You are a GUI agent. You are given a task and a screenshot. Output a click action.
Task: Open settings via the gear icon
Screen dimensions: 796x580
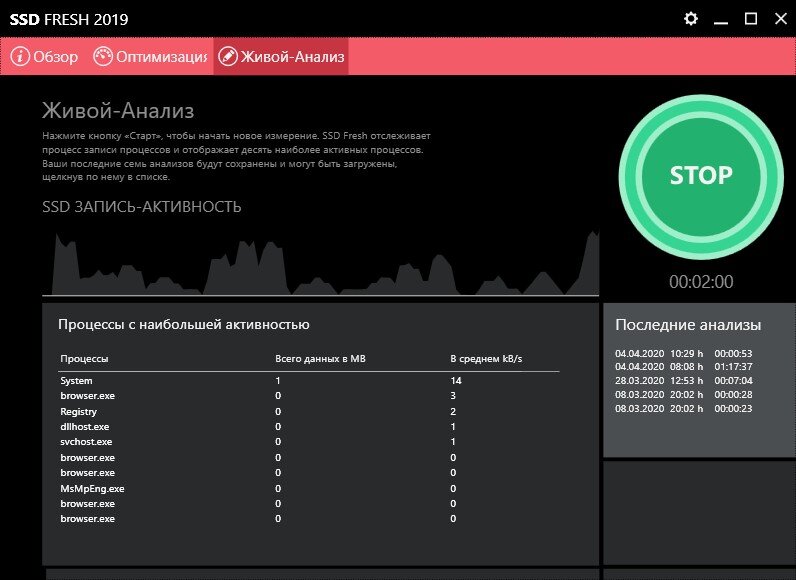(x=690, y=19)
